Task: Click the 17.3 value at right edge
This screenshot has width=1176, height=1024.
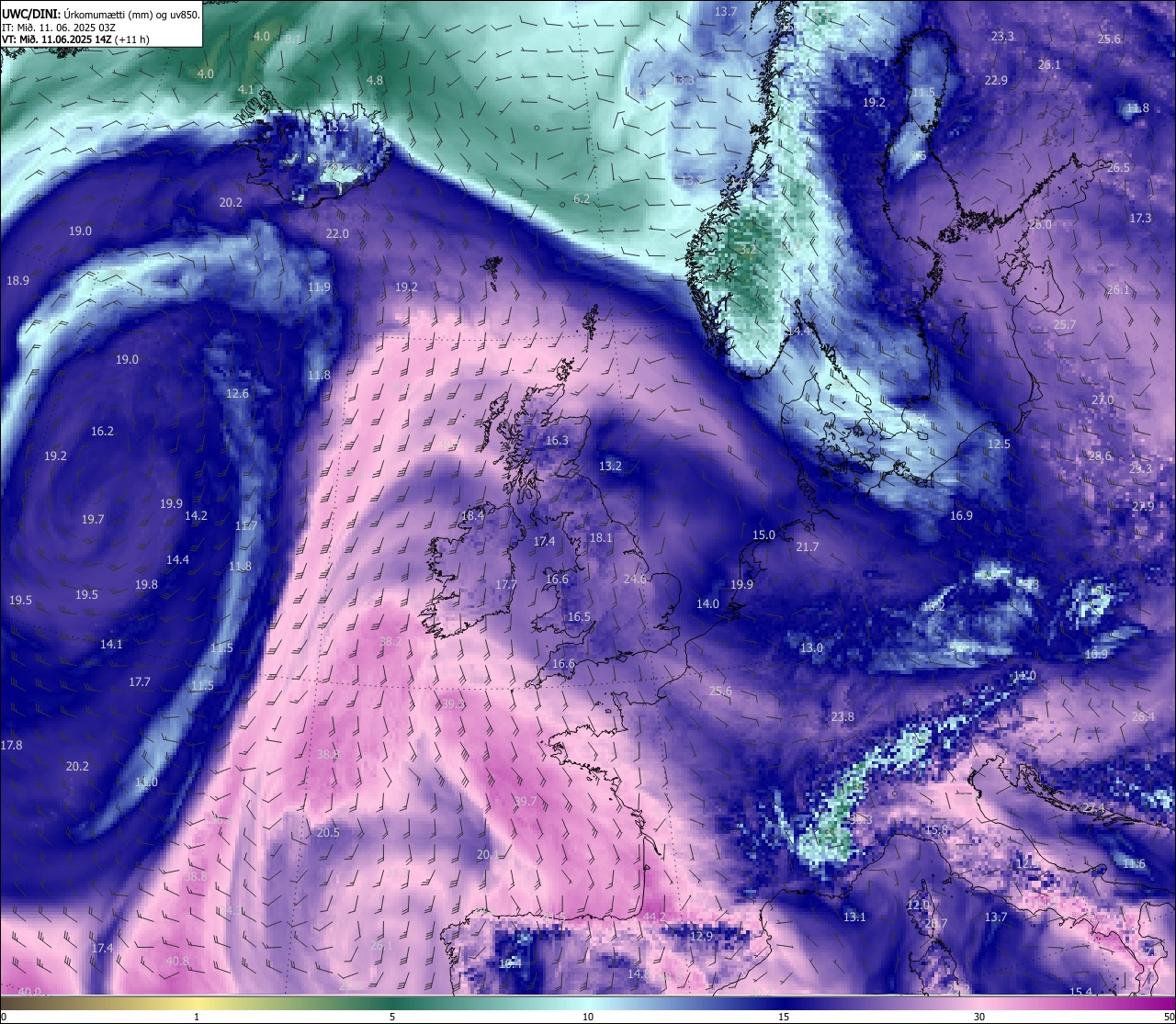Action: click(1140, 219)
